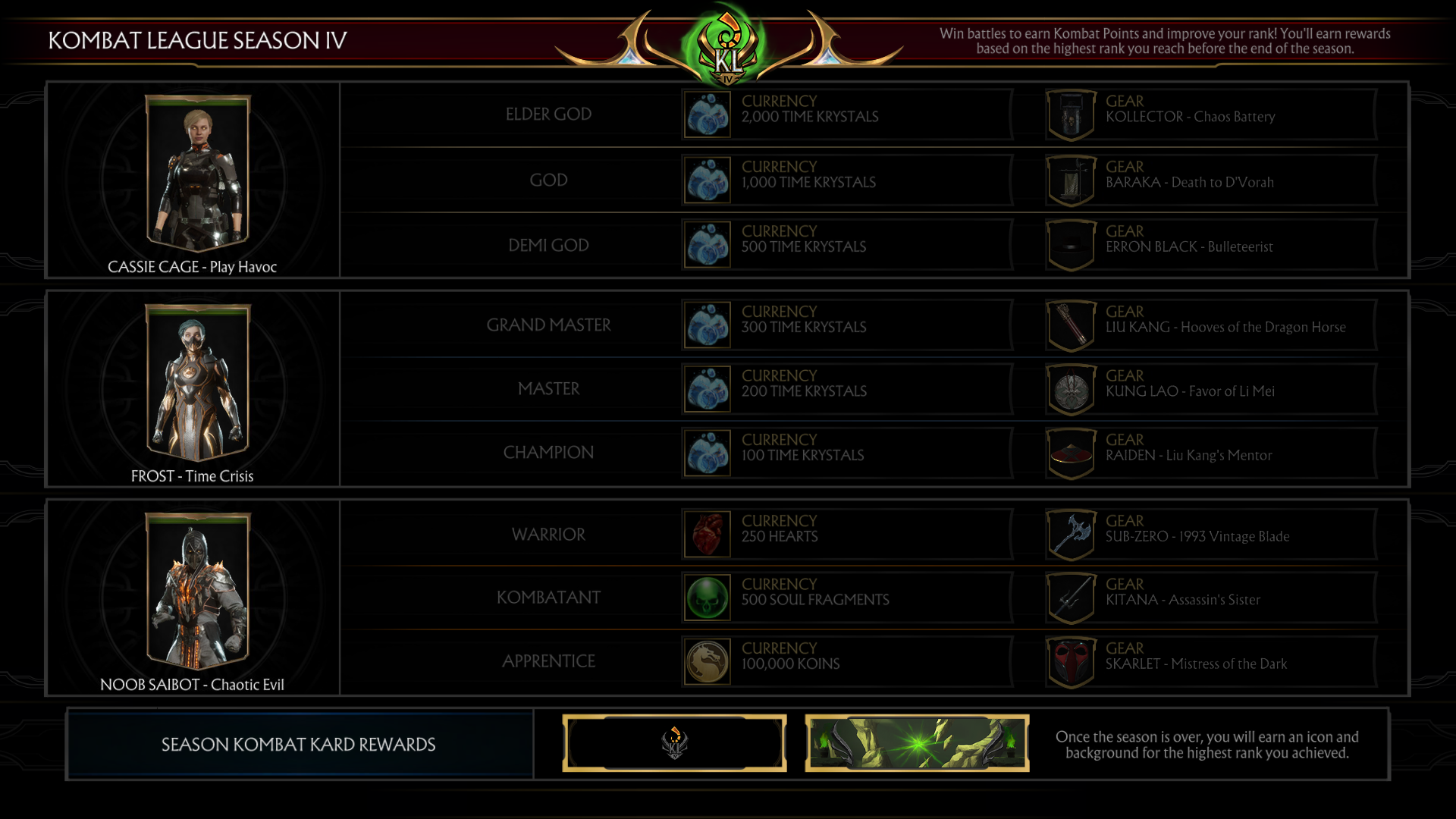Screen dimensions: 1456x819
Task: Open the Cassie Cage Play Havoc skin portrait
Action: (198, 173)
